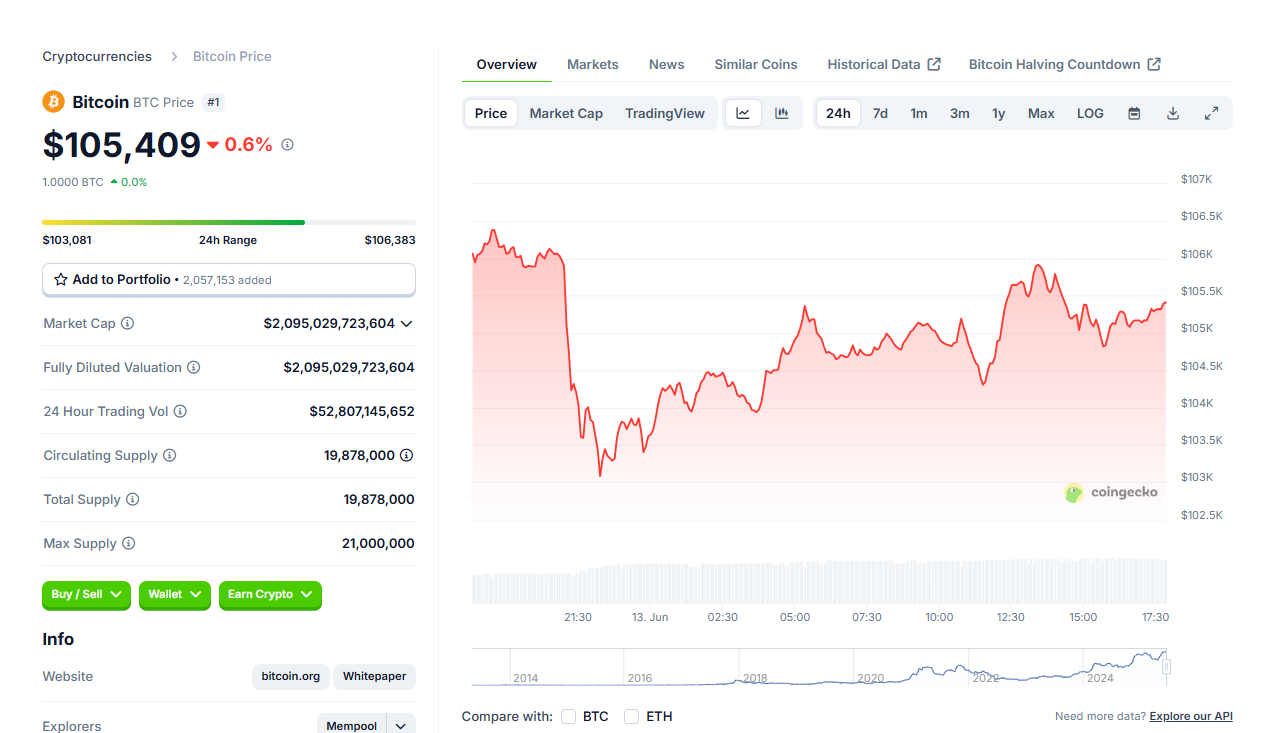Click Add to Portfolio button
1277x733 pixels.
(229, 280)
